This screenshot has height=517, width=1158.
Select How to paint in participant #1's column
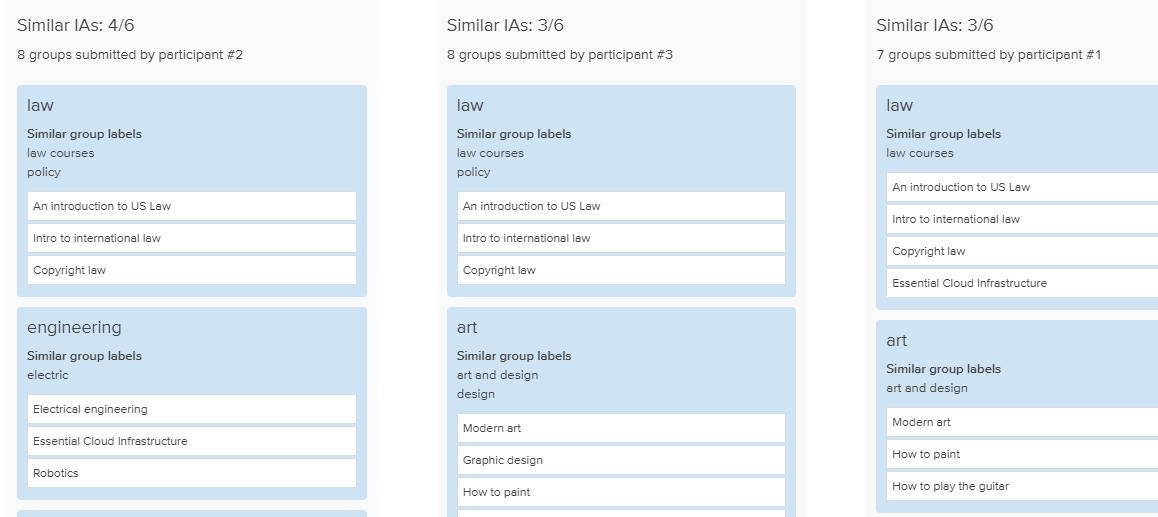pyautogui.click(x=1022, y=454)
